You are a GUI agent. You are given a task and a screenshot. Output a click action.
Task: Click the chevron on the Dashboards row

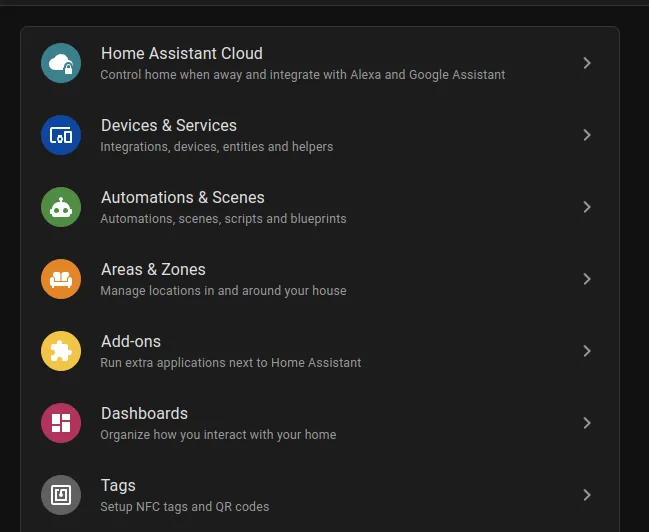tap(587, 423)
